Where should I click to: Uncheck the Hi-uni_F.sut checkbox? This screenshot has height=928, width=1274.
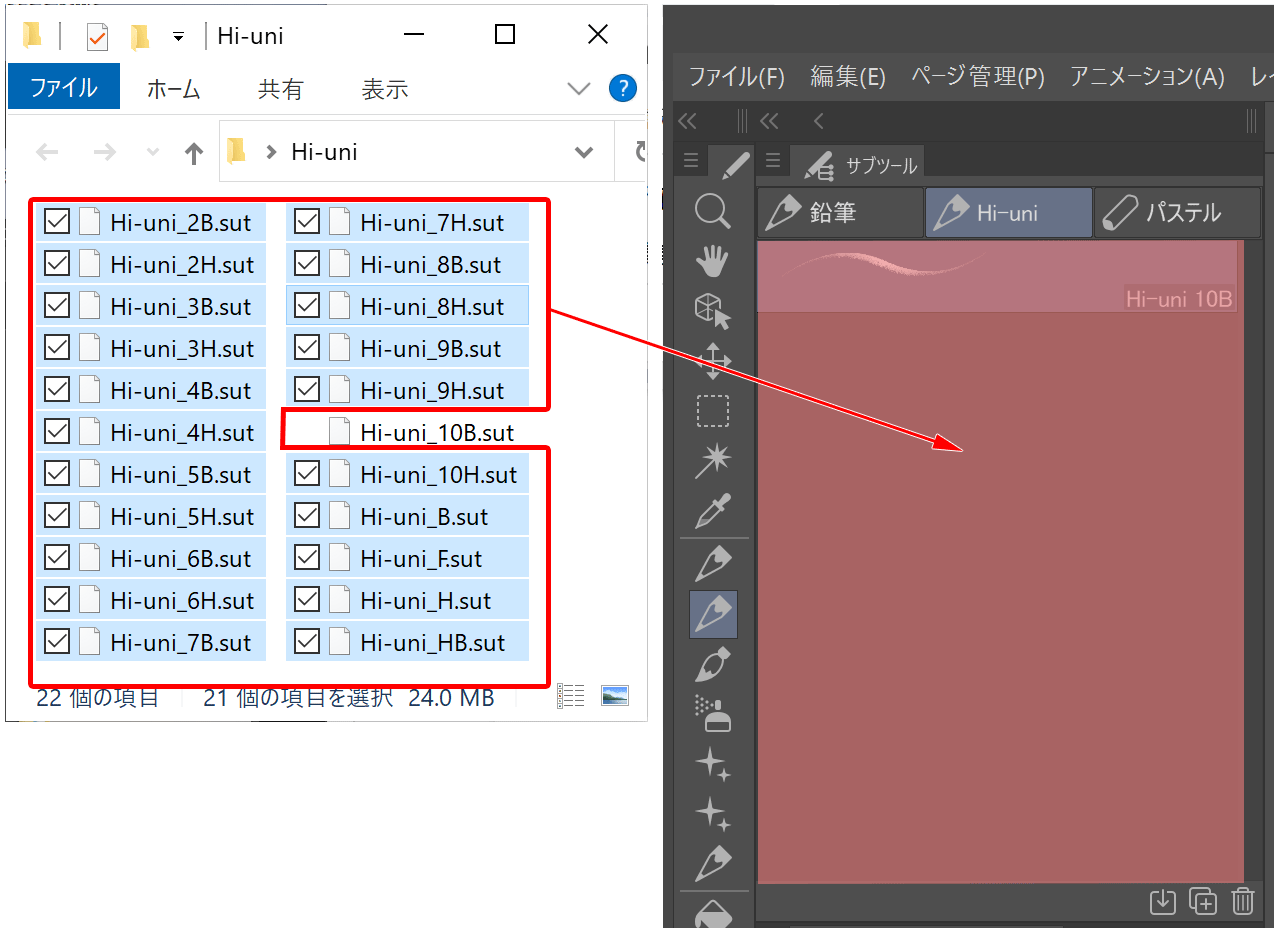click(x=307, y=558)
